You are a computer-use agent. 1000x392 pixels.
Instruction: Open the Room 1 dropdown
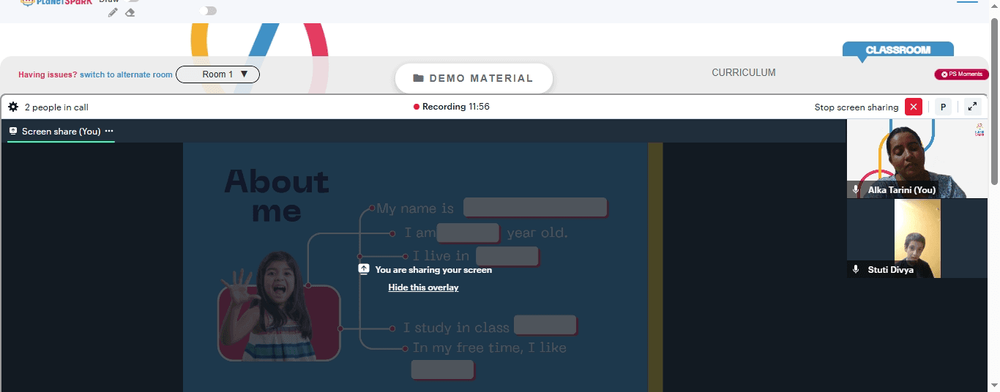217,75
